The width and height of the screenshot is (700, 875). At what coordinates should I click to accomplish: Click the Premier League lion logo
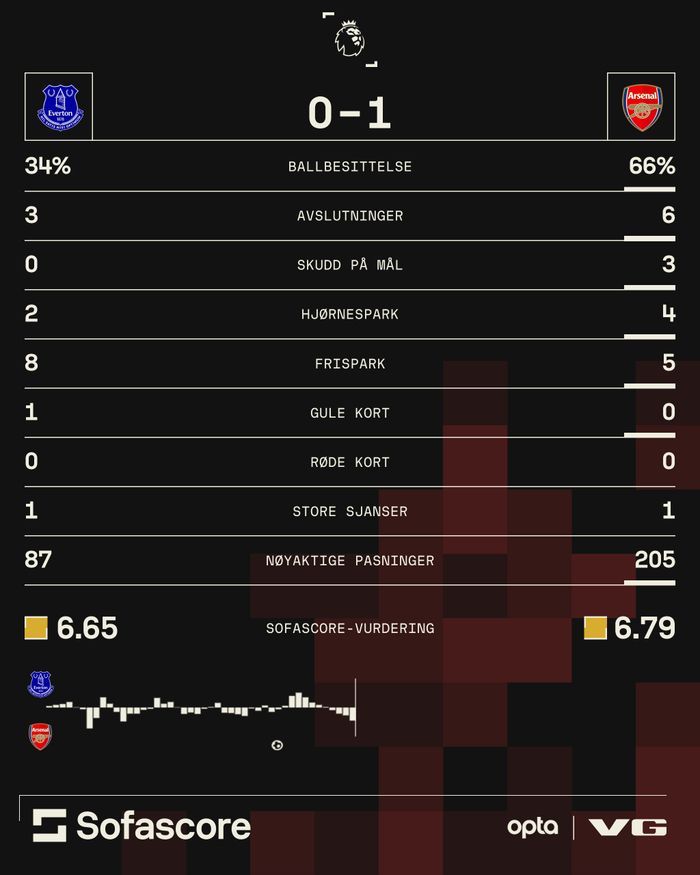pyautogui.click(x=349, y=39)
